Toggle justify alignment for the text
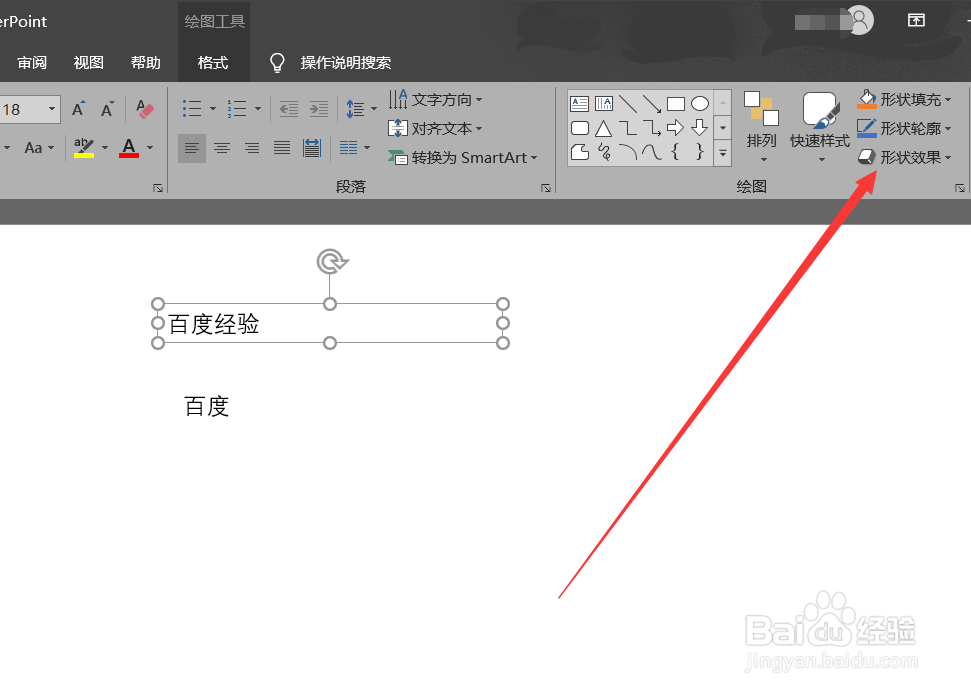971x695 pixels. pyautogui.click(x=282, y=148)
